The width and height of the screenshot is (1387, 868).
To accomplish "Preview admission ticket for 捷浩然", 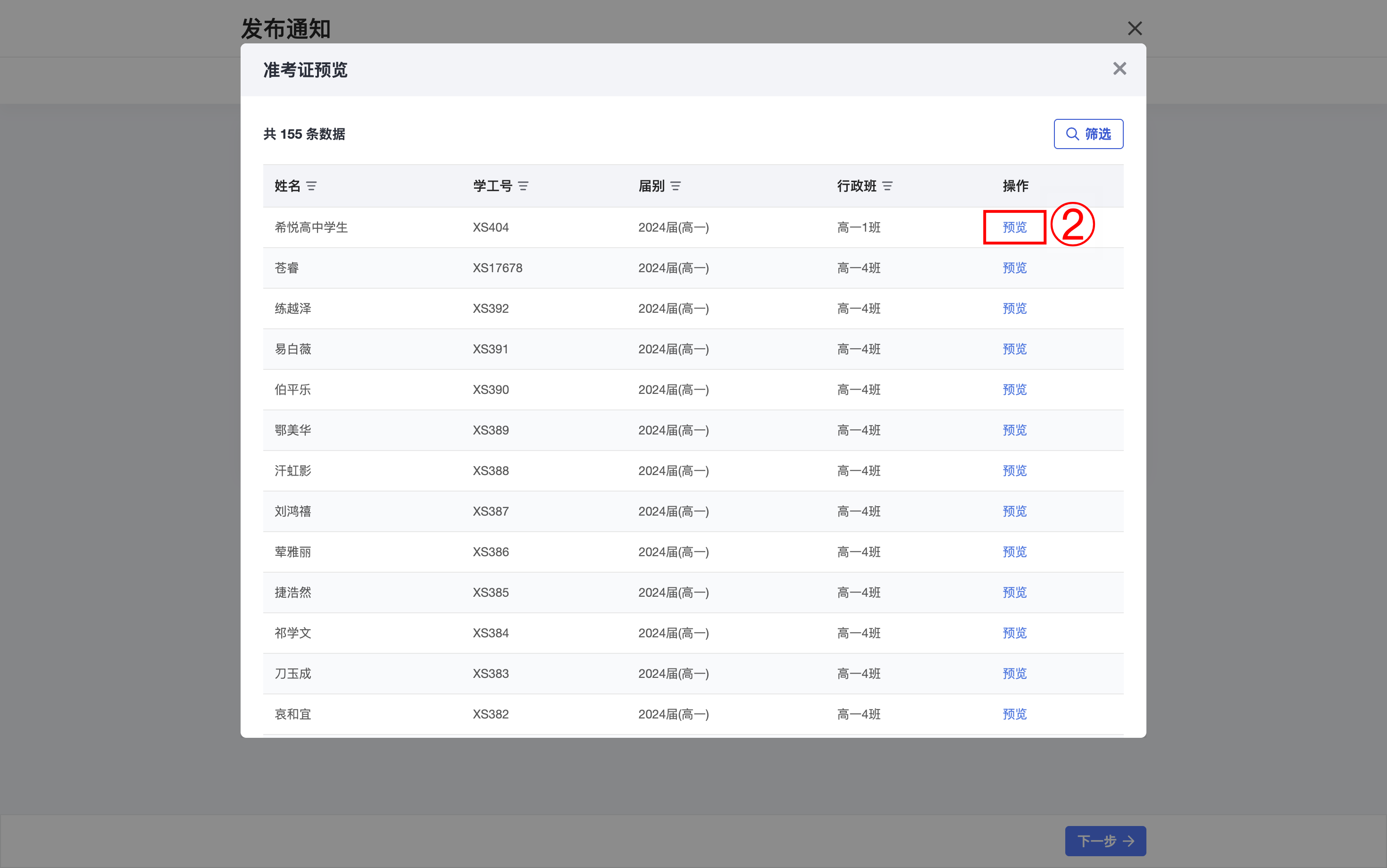I will click(x=1014, y=593).
